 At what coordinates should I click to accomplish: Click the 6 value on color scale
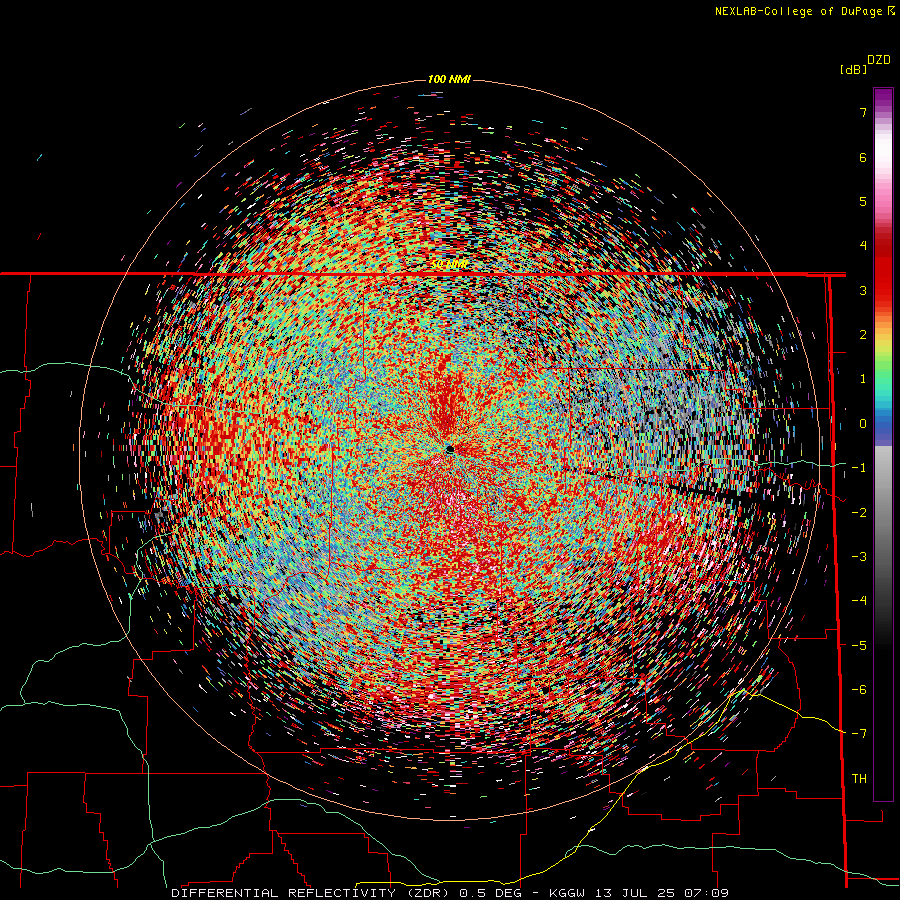(x=863, y=157)
